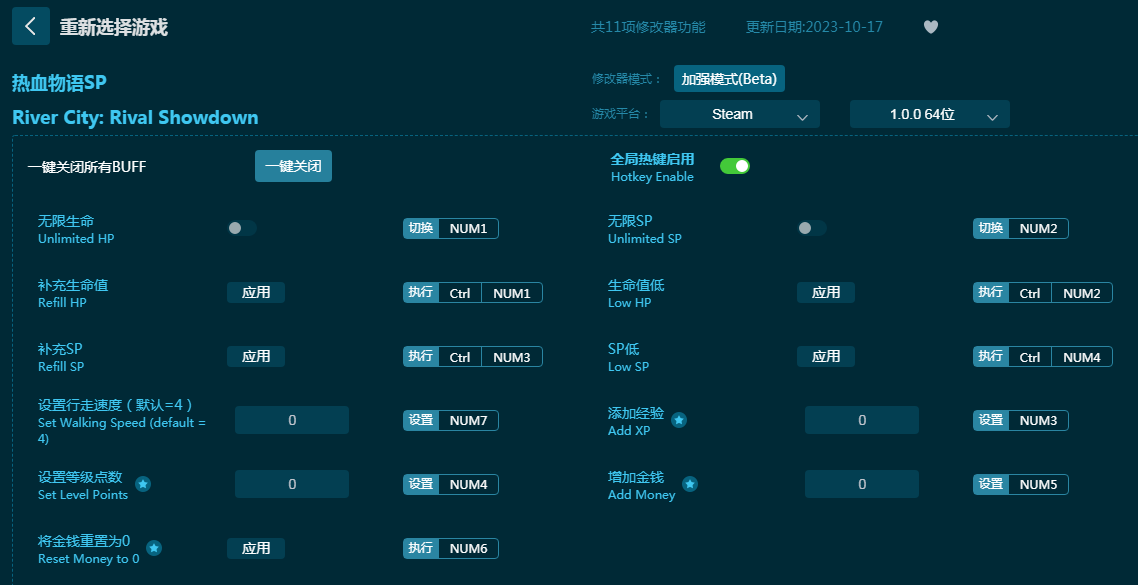This screenshot has height=585, width=1138.
Task: Click NUM2 hotkey for Unlimited SP
Action: pos(1038,229)
